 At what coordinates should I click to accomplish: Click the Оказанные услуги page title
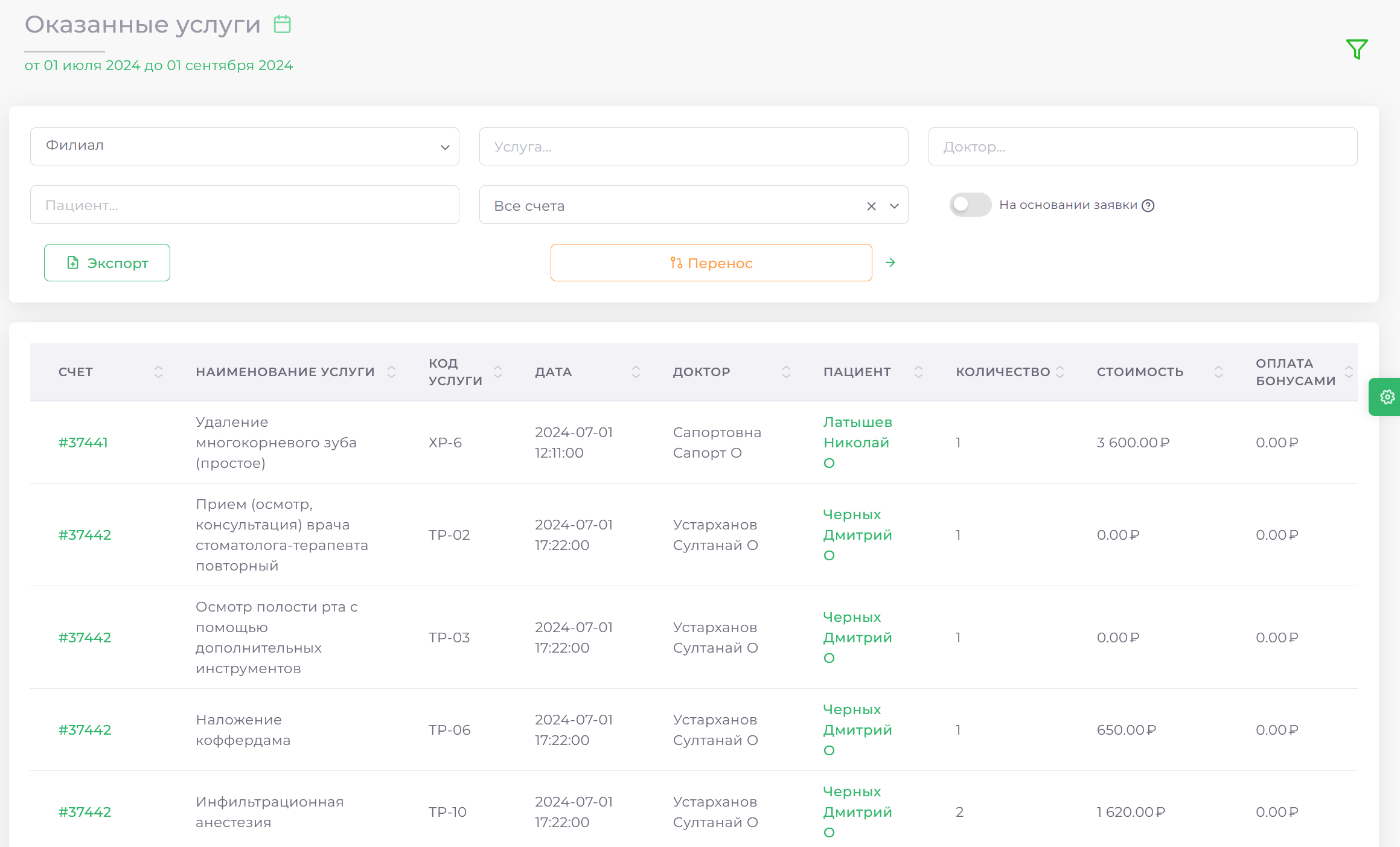click(x=142, y=25)
